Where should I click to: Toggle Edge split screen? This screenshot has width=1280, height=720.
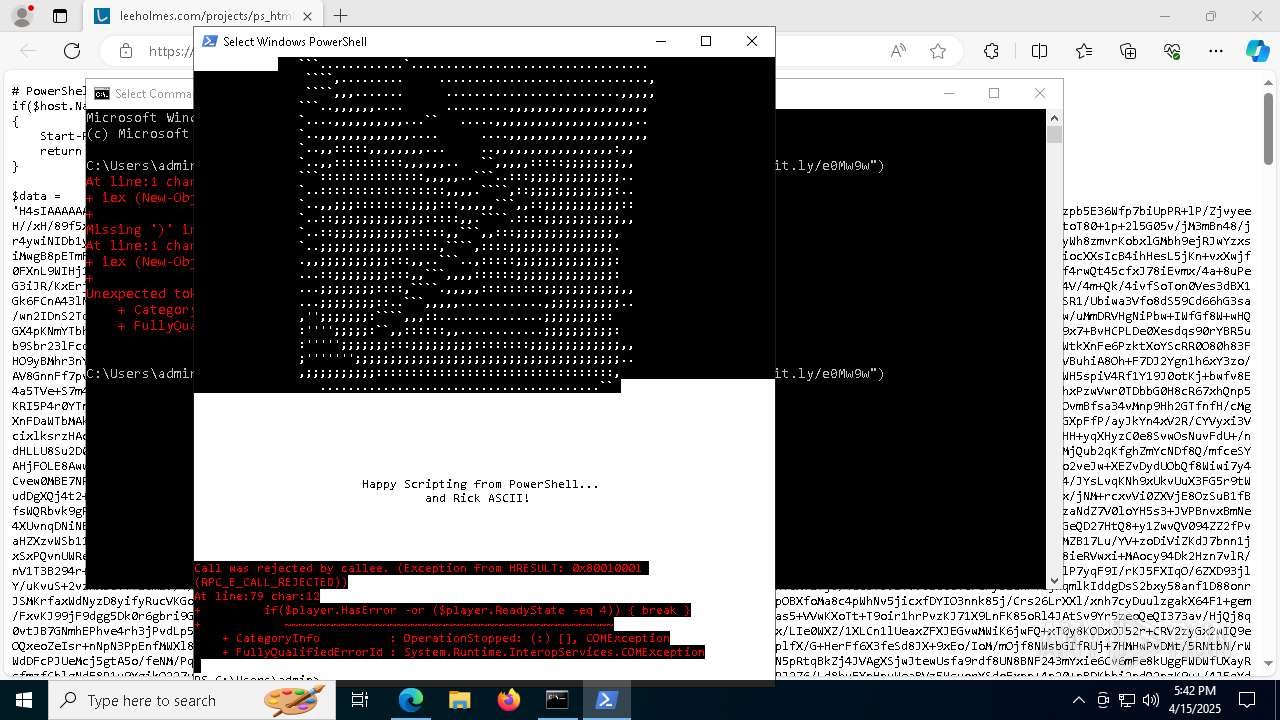1039,51
